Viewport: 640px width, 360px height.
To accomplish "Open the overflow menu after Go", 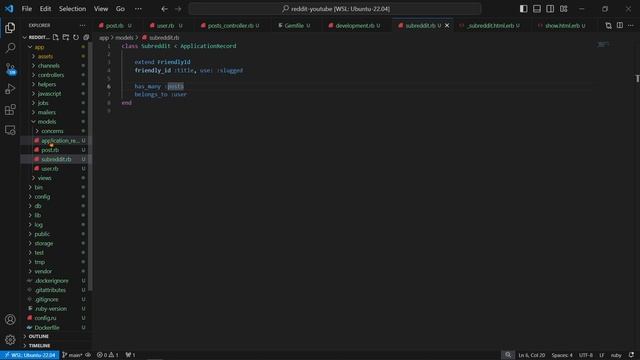I will point(138,9).
